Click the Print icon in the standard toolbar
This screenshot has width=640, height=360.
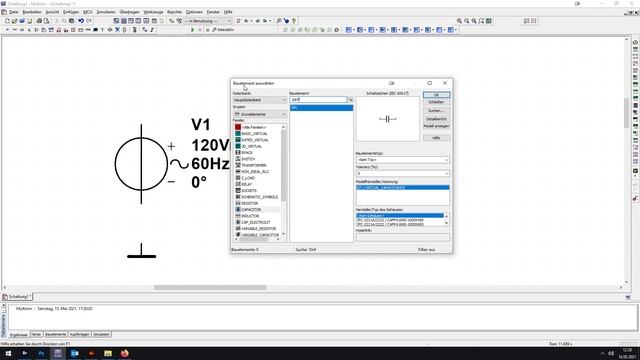39,21
